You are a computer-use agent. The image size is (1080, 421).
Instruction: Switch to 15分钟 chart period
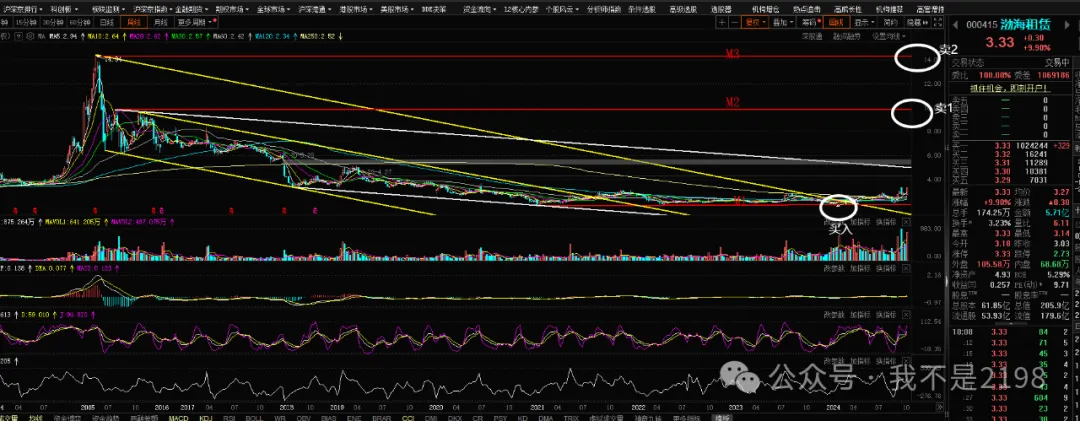point(26,23)
